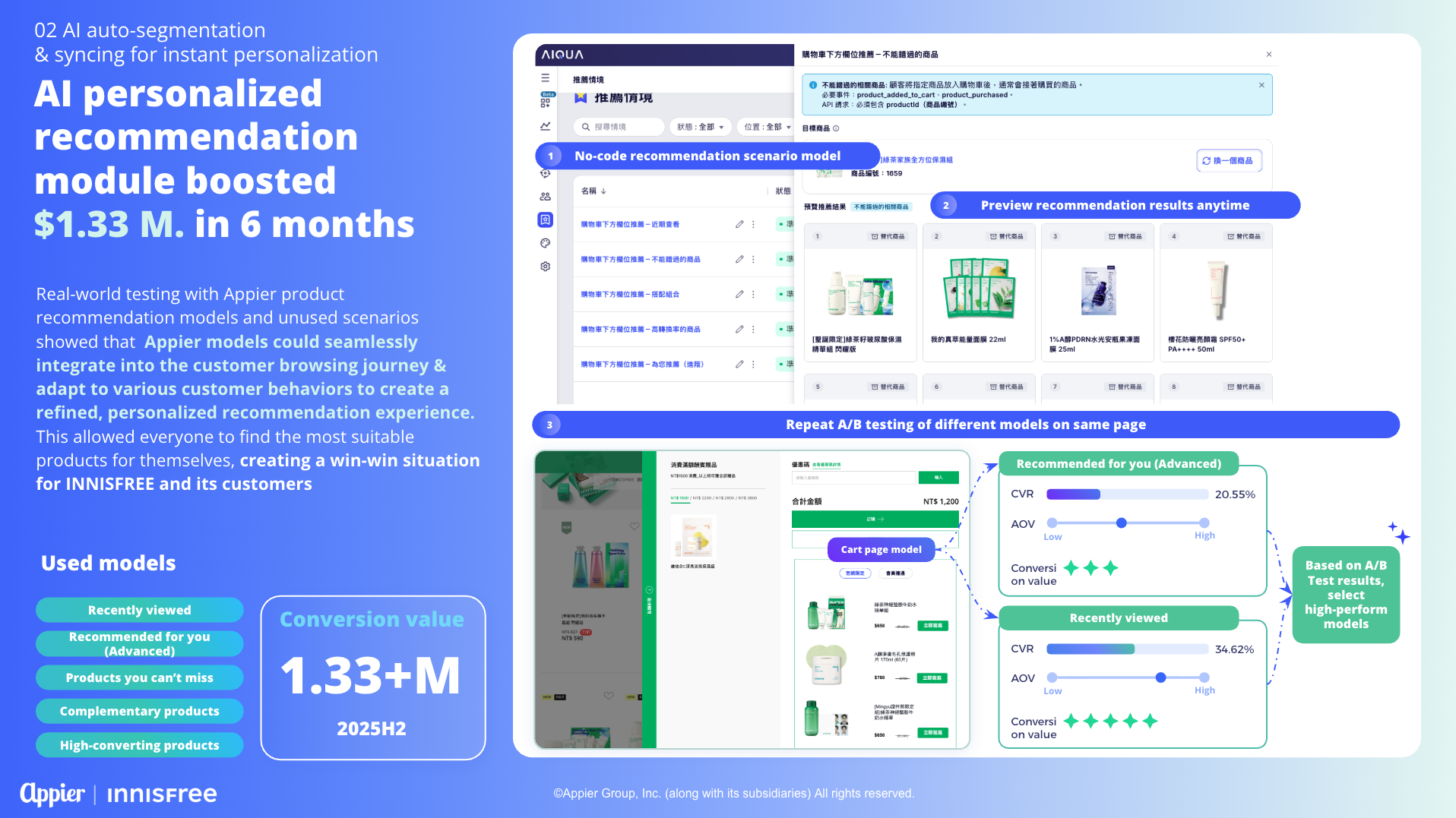Click the 搜尋情境 search field
The image size is (1456, 818).
[619, 127]
